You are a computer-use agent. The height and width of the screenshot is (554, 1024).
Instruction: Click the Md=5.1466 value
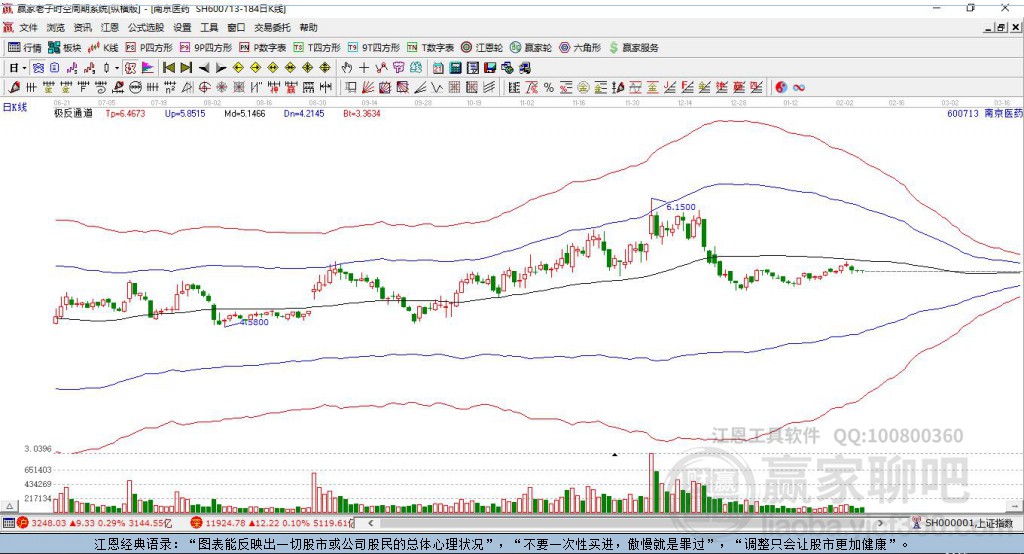245,114
